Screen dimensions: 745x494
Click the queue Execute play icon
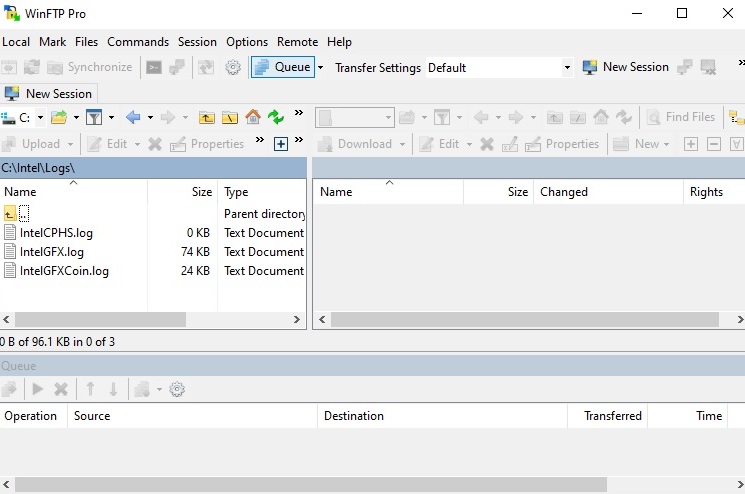[x=38, y=390]
